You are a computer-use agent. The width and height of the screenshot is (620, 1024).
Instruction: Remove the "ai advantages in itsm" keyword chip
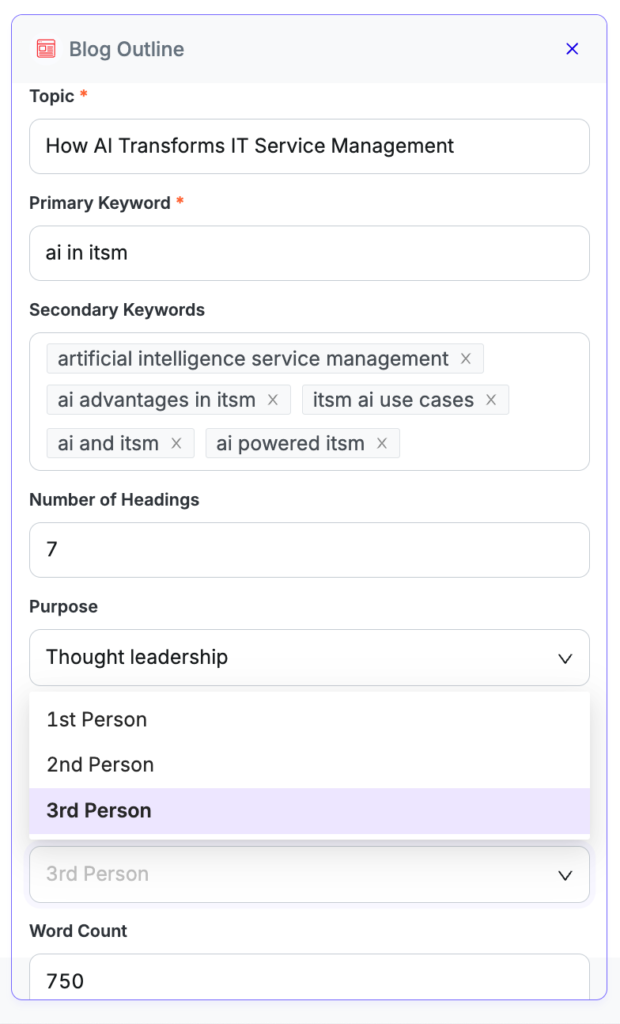(x=272, y=399)
